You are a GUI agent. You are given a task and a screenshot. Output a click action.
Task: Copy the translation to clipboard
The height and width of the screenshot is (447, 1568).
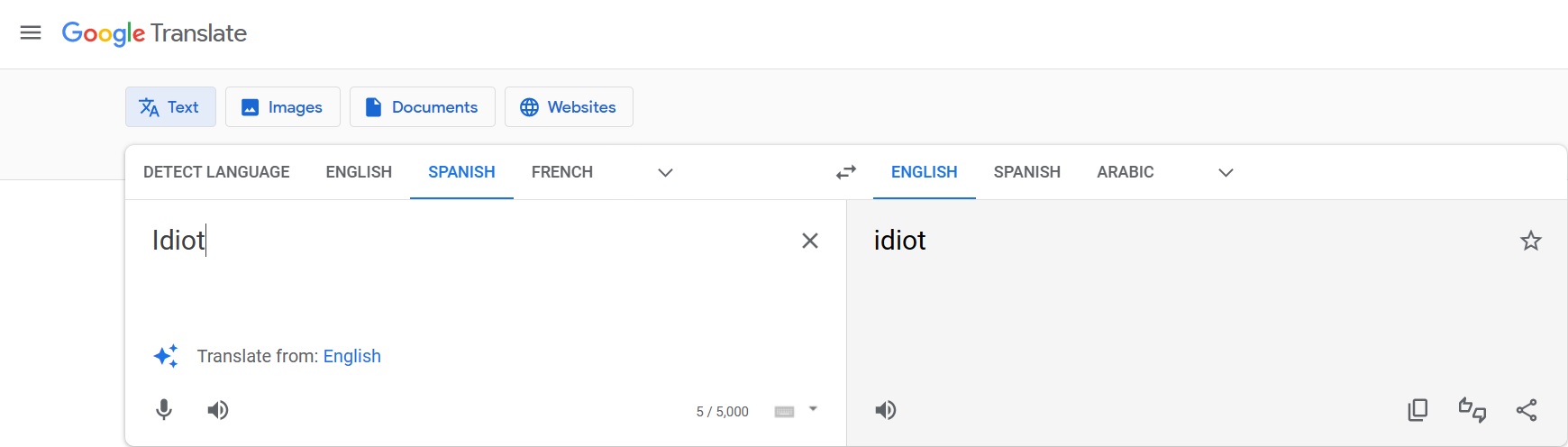1418,410
